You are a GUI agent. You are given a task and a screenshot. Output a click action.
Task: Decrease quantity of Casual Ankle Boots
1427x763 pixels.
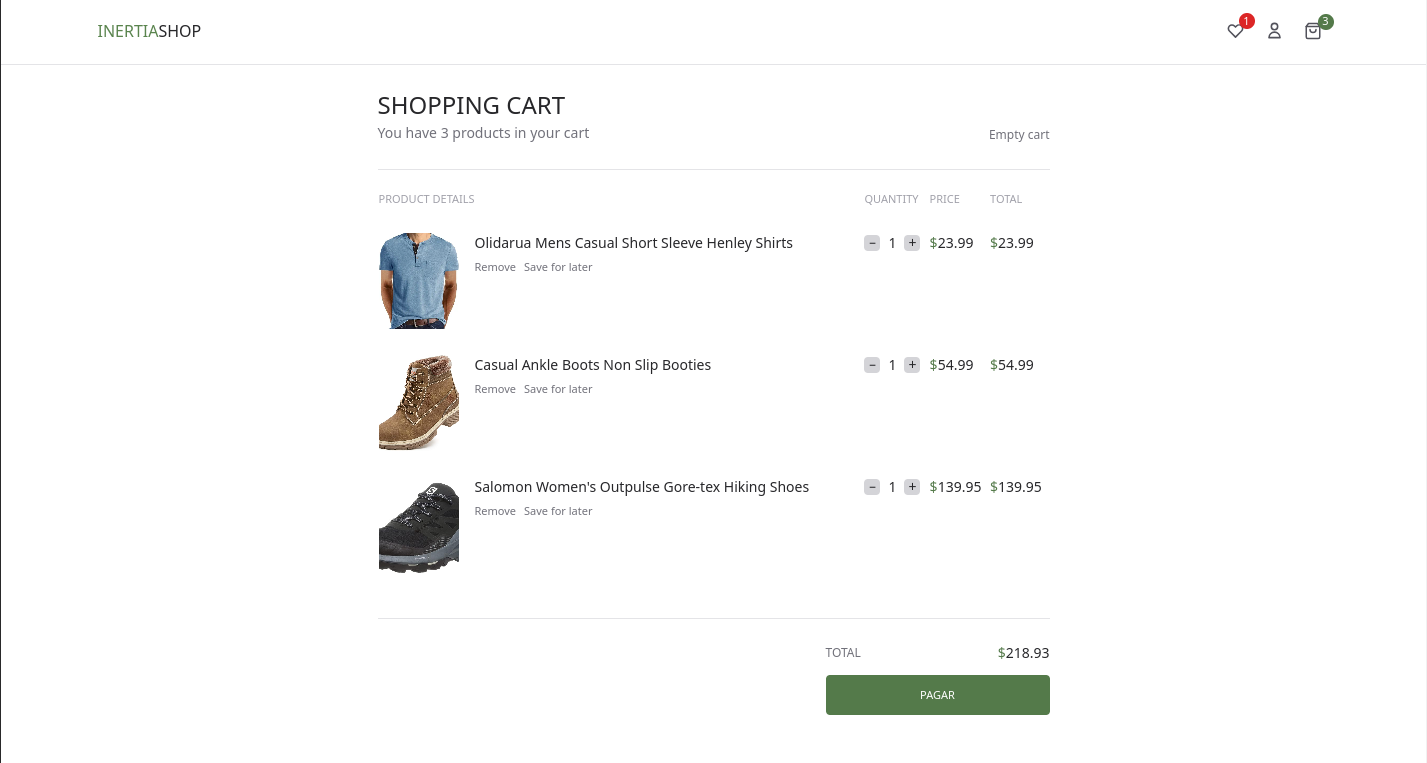click(x=872, y=365)
